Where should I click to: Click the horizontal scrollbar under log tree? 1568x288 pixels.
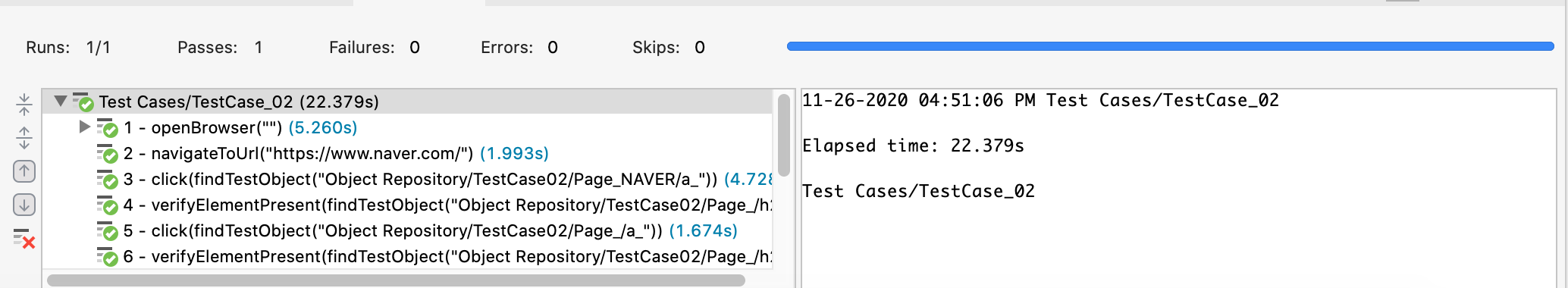coord(396,280)
